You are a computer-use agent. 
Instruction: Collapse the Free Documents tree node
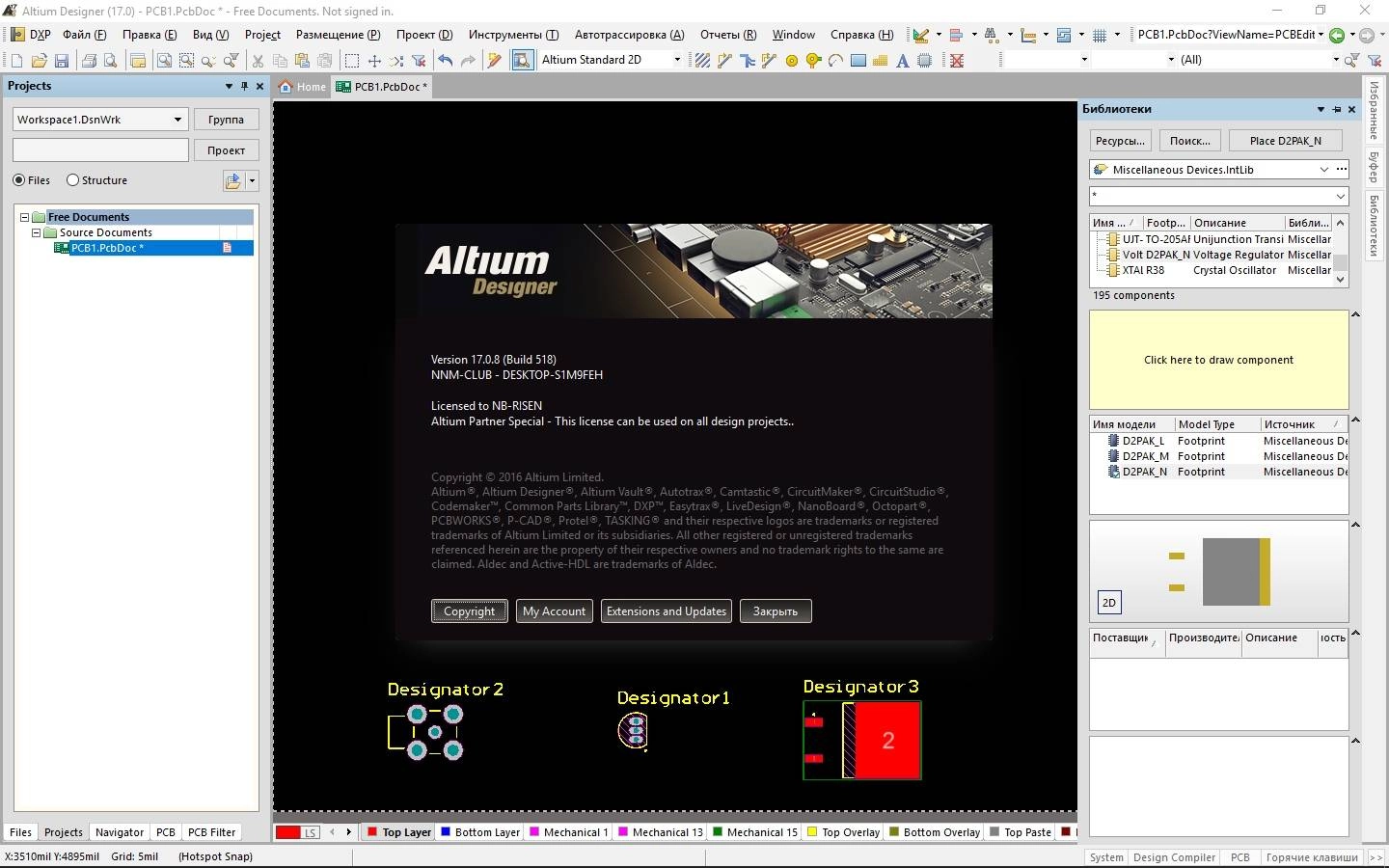point(25,217)
